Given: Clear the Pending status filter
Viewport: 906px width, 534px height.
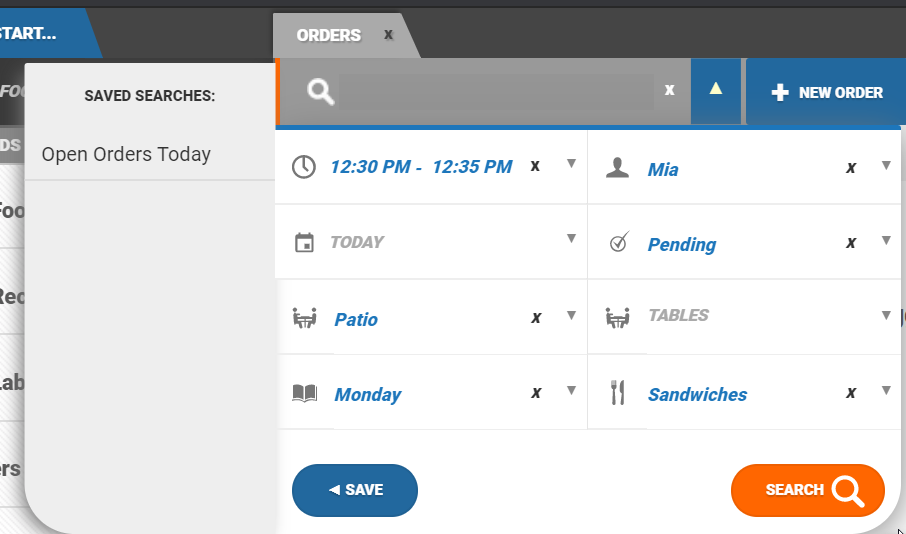Looking at the screenshot, I should click(851, 243).
